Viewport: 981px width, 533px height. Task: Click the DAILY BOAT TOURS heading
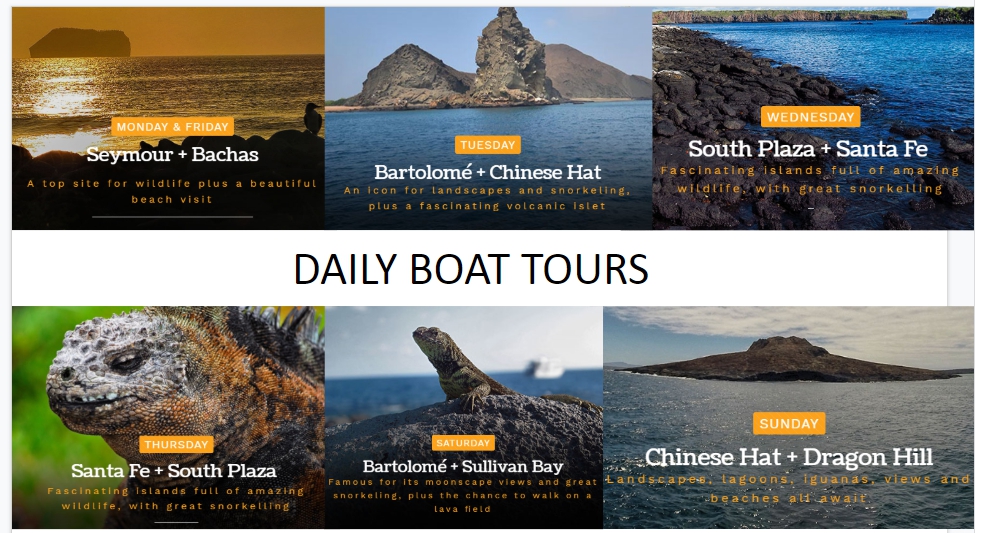point(471,269)
